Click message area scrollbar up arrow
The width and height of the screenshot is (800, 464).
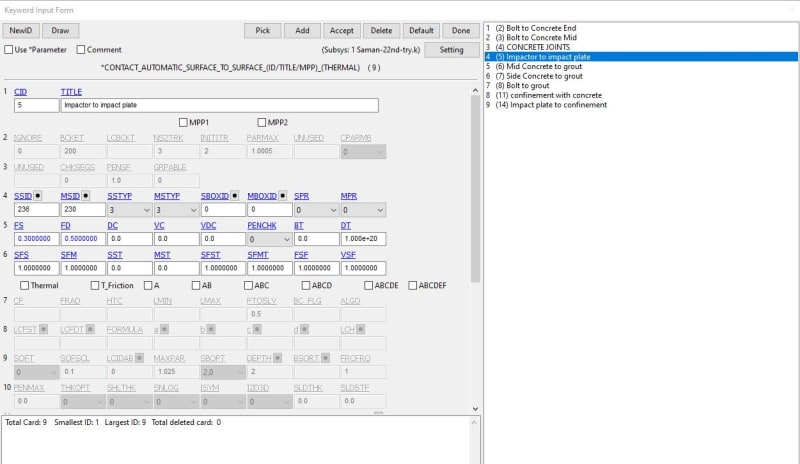tap(474, 423)
